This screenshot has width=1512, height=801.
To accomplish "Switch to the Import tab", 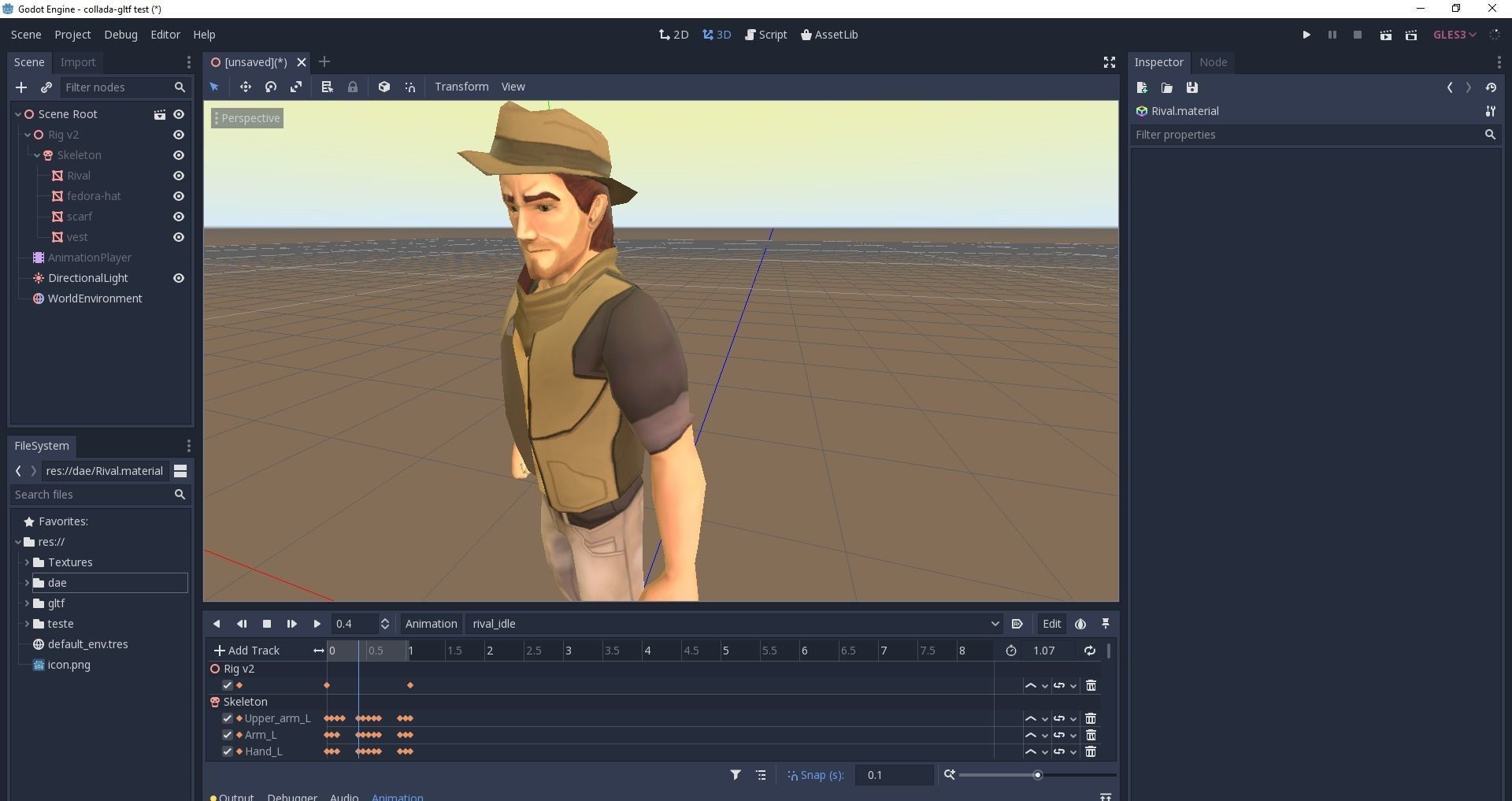I will click(78, 62).
